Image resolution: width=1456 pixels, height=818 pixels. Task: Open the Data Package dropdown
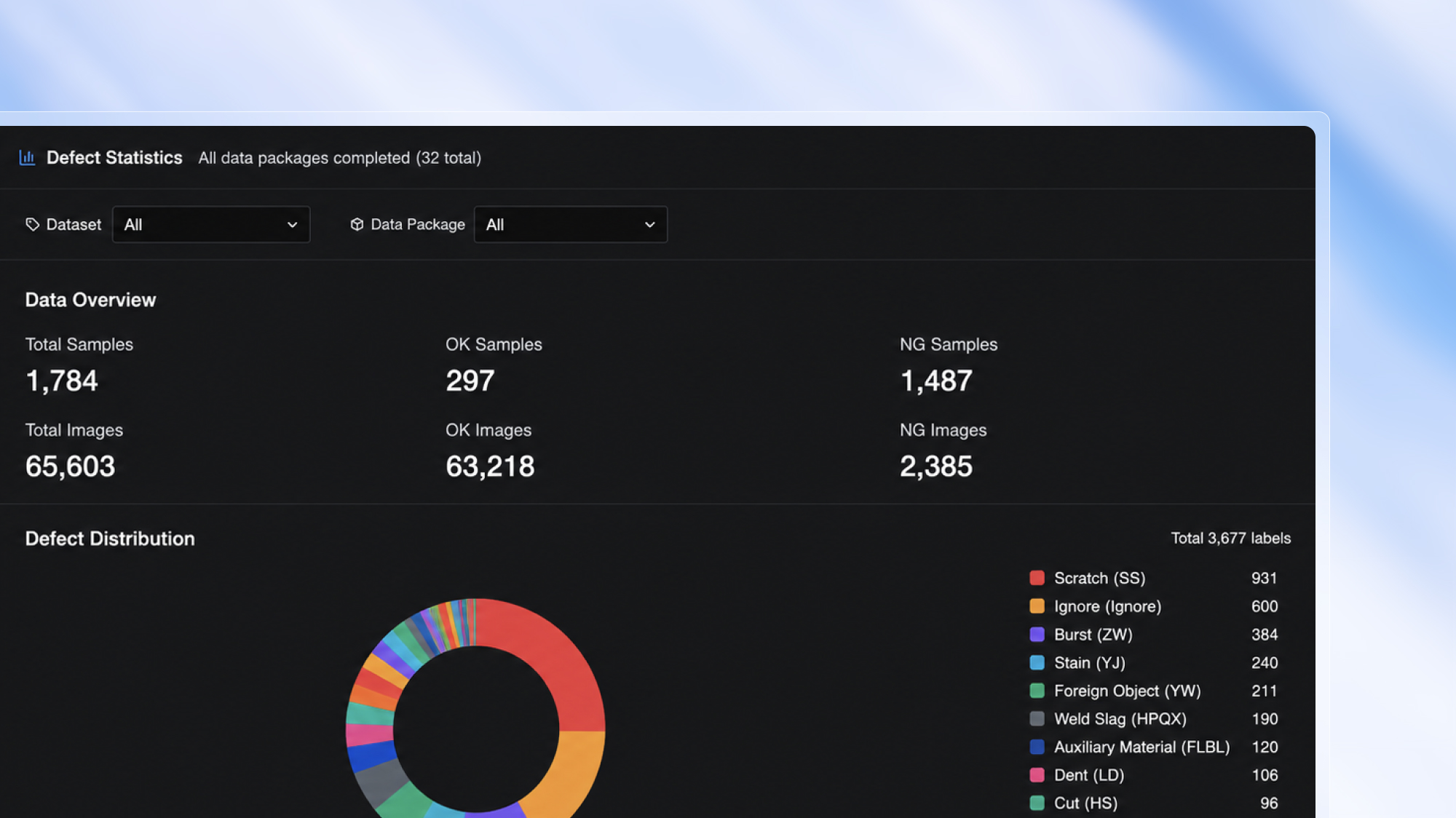[x=570, y=224]
